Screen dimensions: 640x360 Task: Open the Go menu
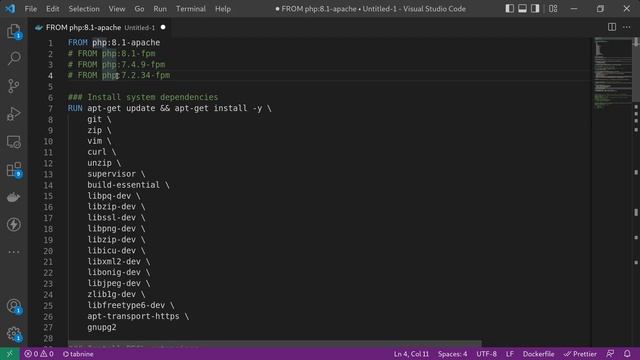pos(139,9)
